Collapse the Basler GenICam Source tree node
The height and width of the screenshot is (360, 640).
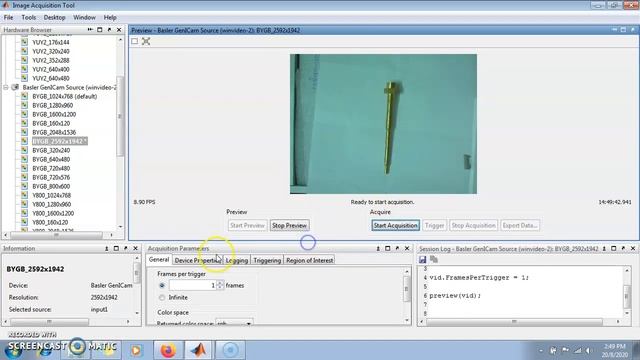pos(6,87)
